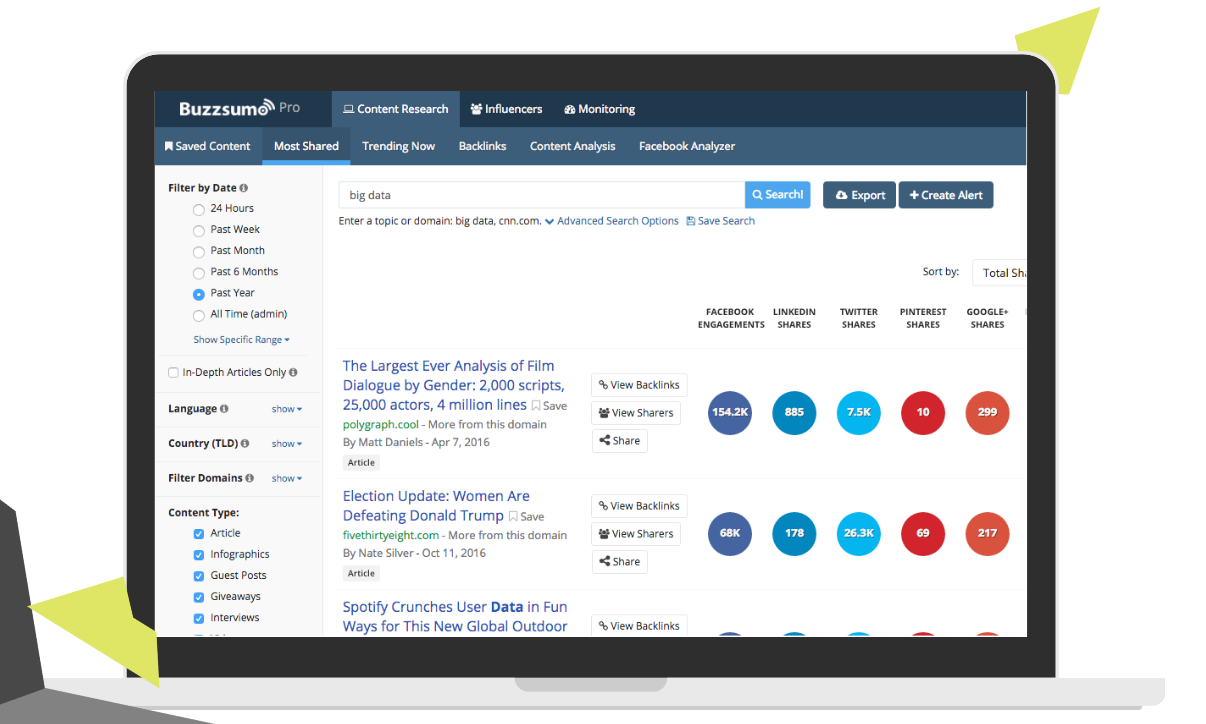
Task: Click the help icon beside Filter by Date
Action: 244,188
